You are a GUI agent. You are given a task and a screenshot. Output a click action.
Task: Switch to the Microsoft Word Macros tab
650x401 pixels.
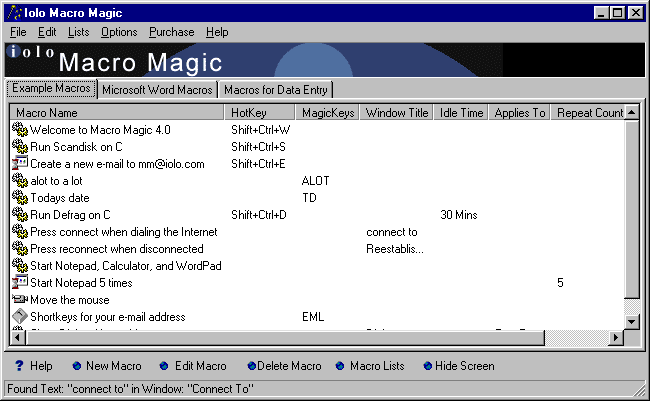pos(157,90)
